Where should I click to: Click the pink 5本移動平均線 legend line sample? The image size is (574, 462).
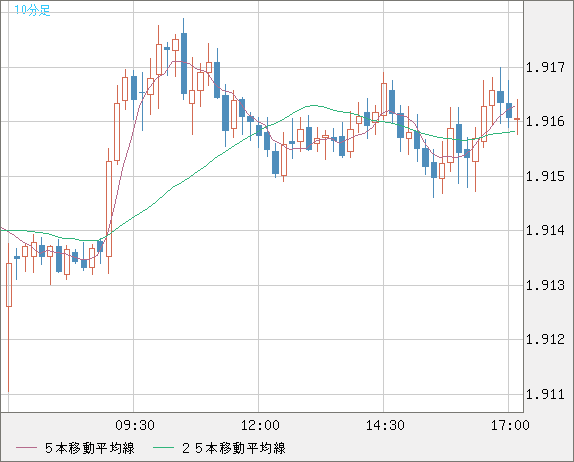click(x=26, y=448)
